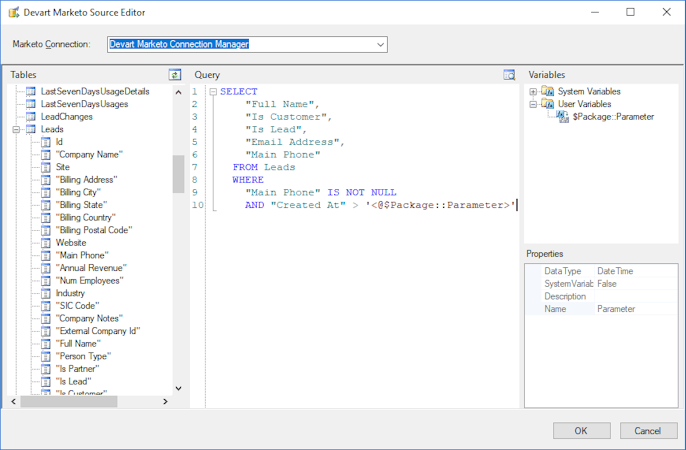Click the LastSevenDaysUsages table icon
The height and width of the screenshot is (450, 686).
[x=31, y=104]
